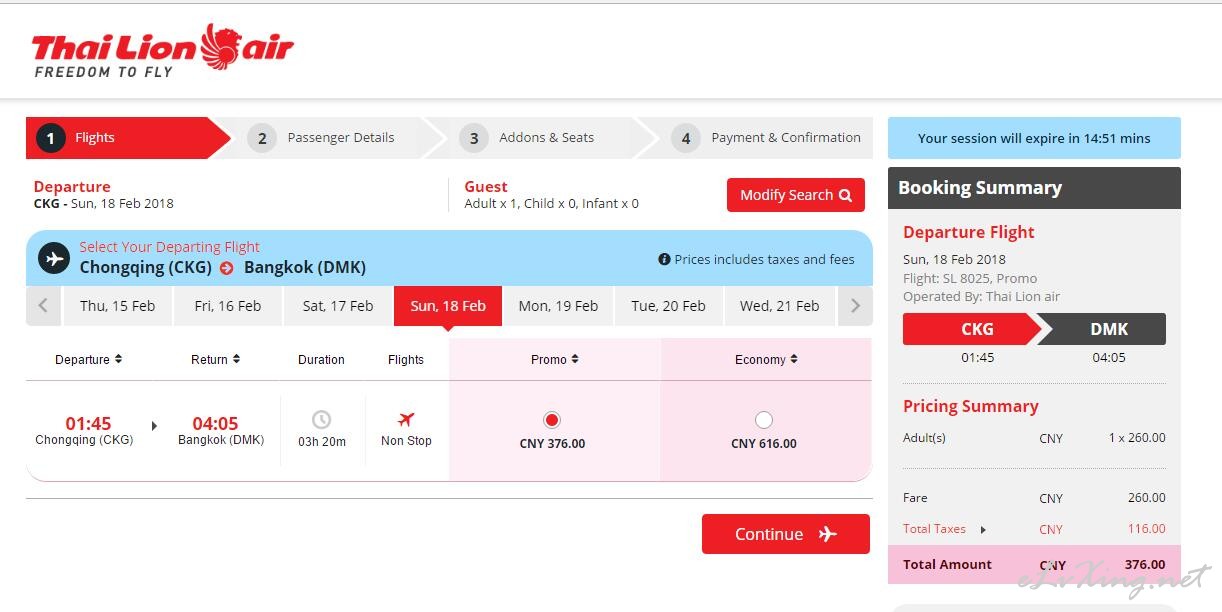Click the 01:45 departure time in flight row
Image resolution: width=1222 pixels, height=612 pixels.
point(88,424)
